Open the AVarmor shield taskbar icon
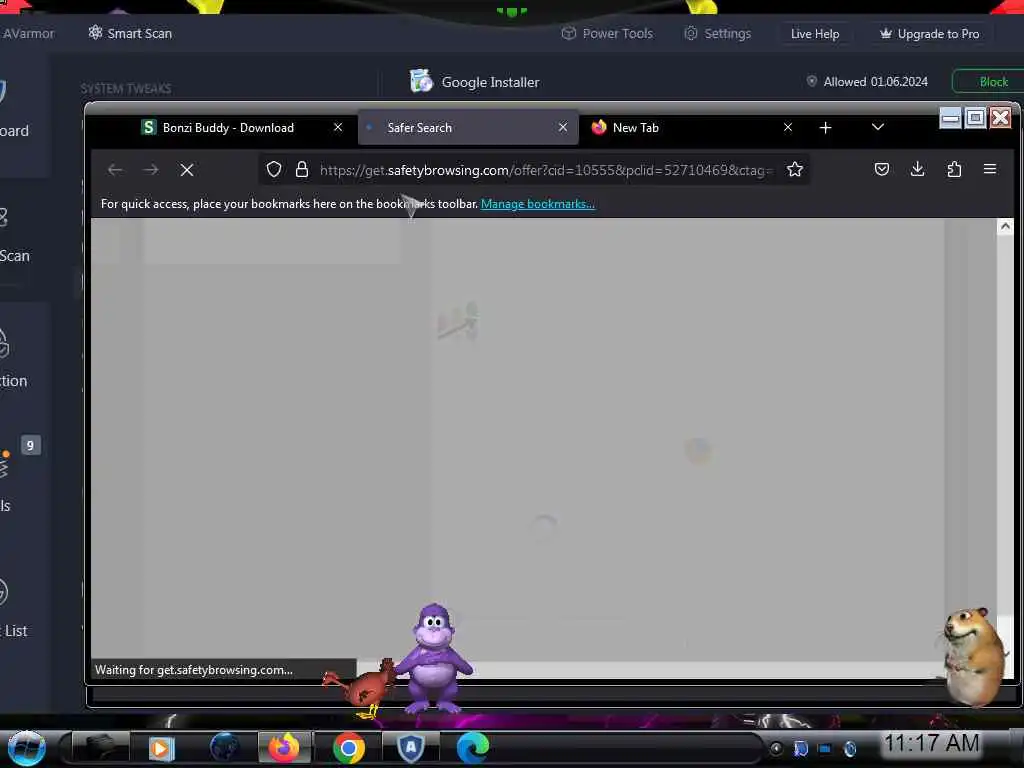This screenshot has width=1024, height=768. pyautogui.click(x=411, y=748)
